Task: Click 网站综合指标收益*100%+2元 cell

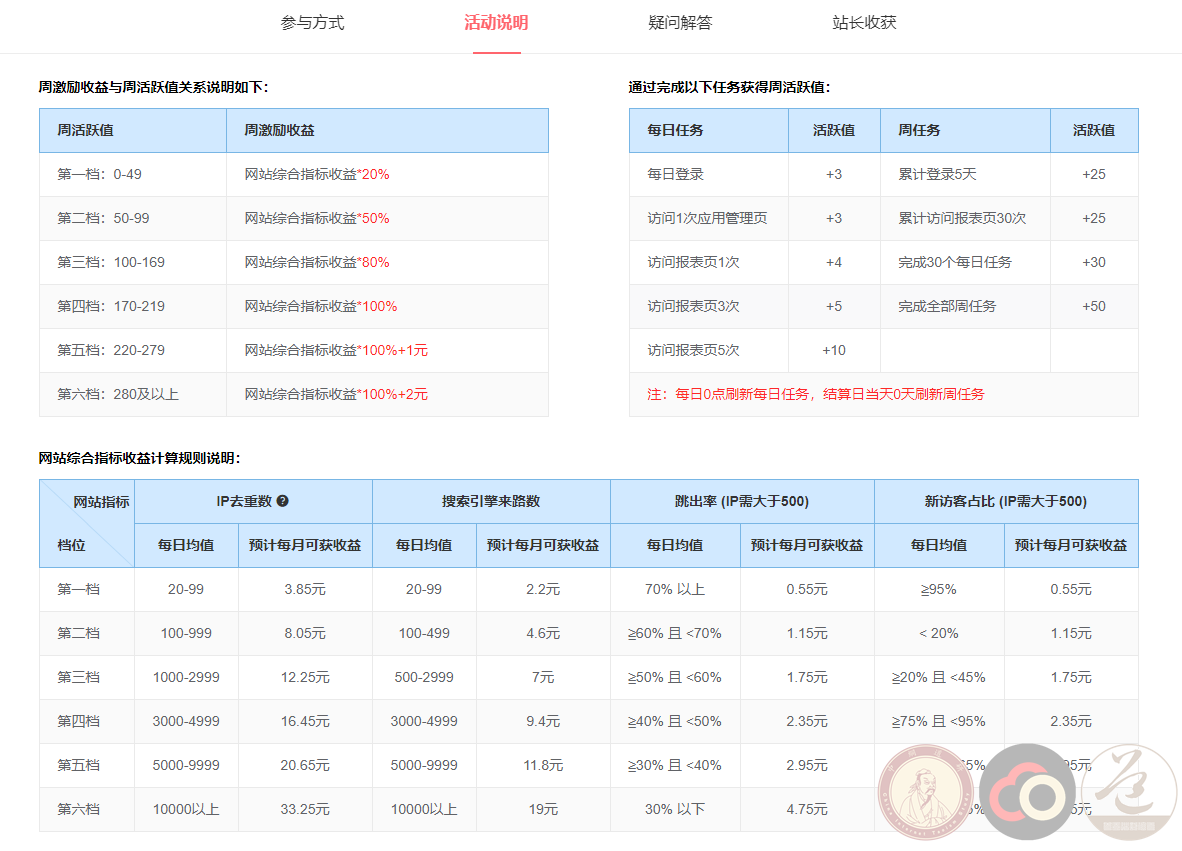Action: click(387, 394)
